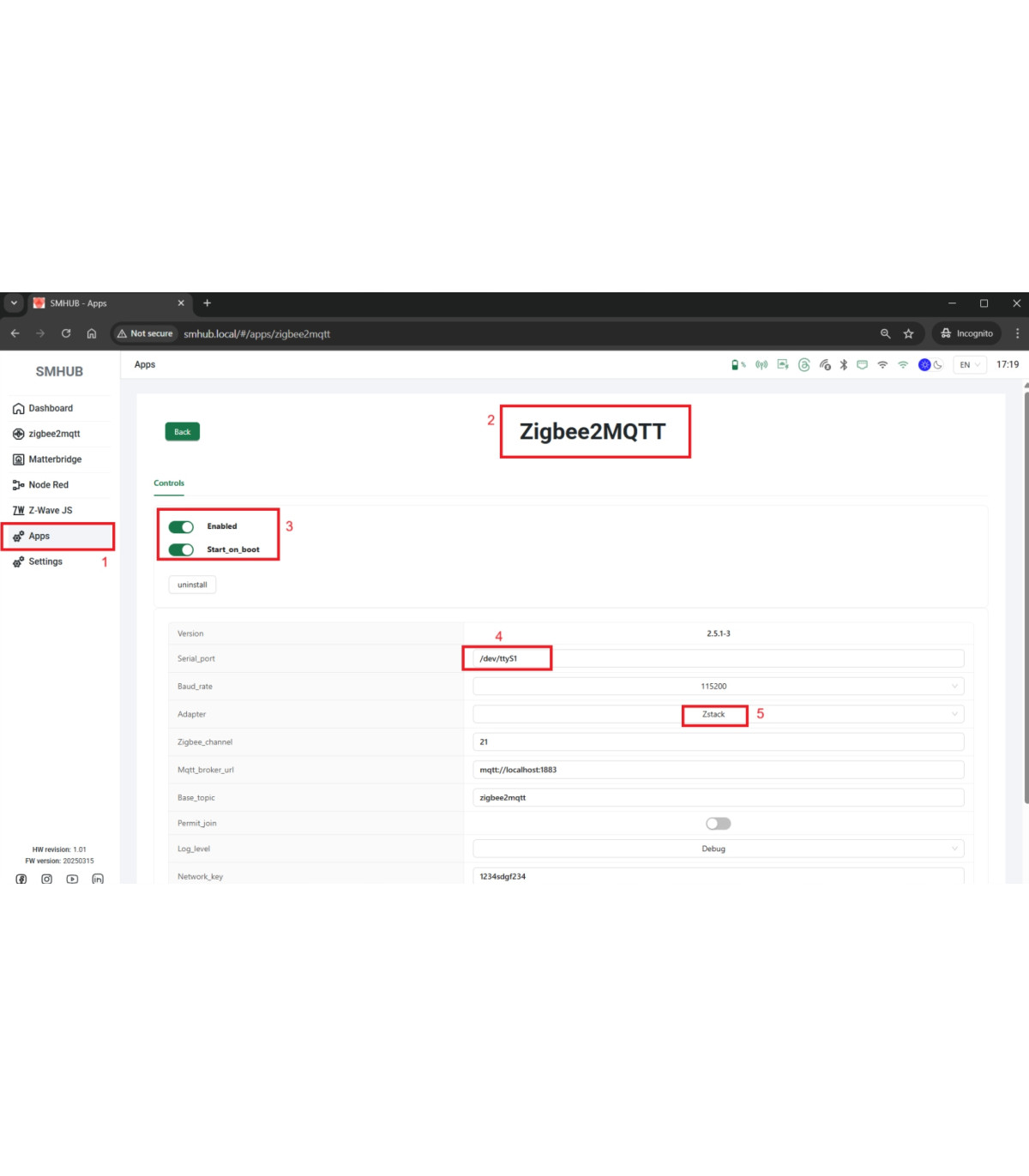Image resolution: width=1029 pixels, height=1176 pixels.
Task: Click the Bluetooth status icon in header
Action: pyautogui.click(x=844, y=365)
